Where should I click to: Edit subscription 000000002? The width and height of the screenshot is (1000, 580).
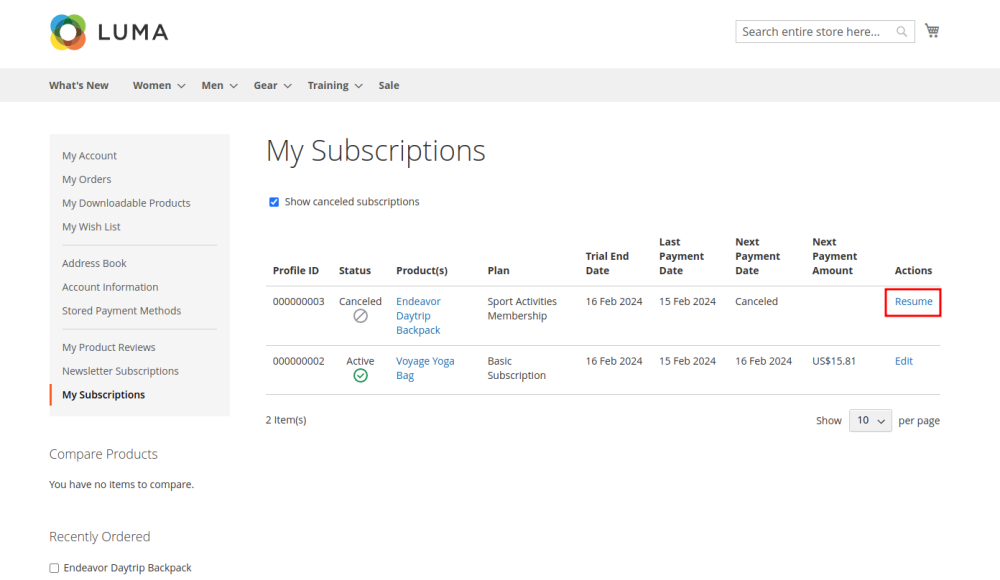tap(904, 361)
